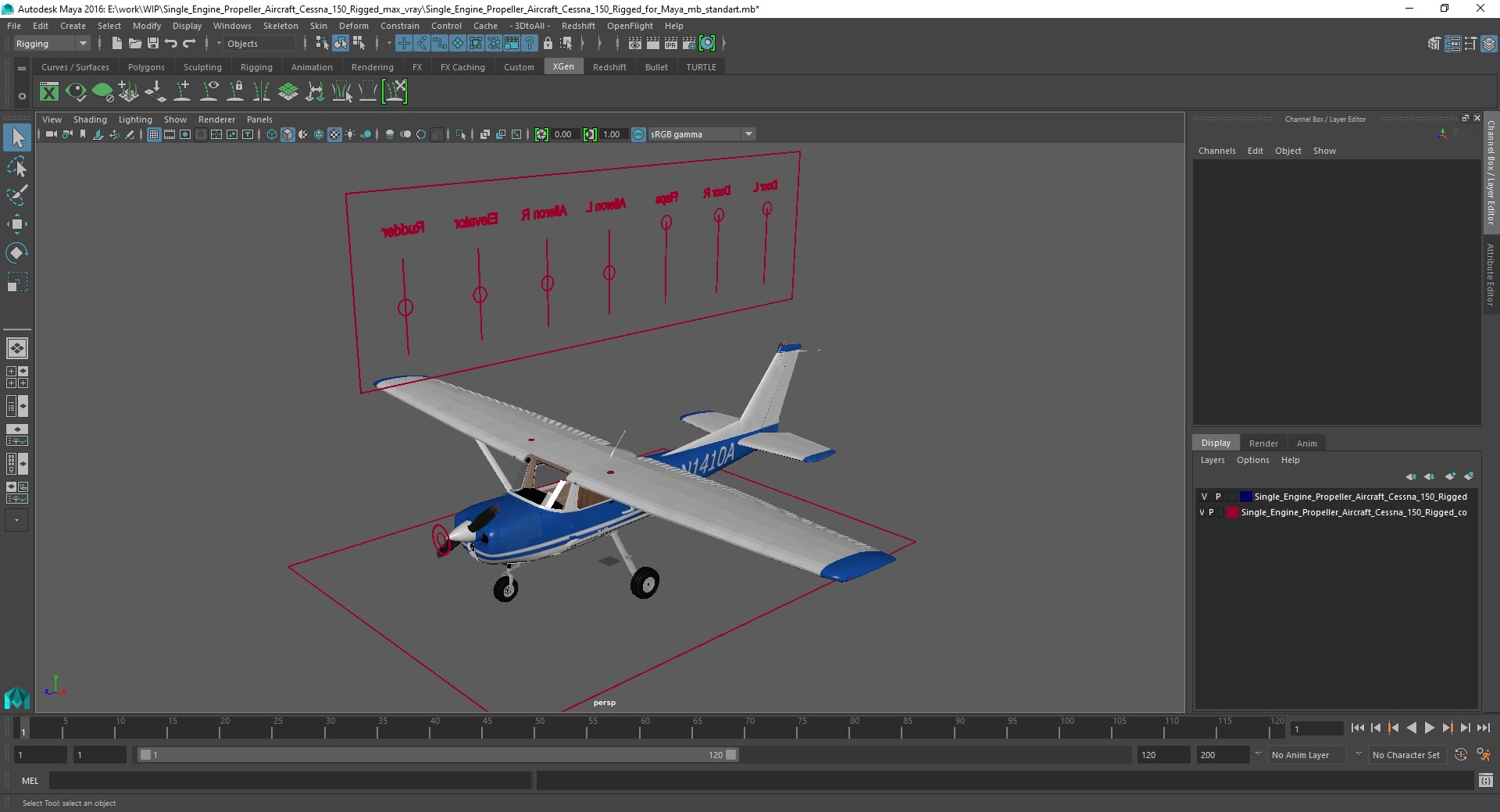Screen dimensions: 1500x812
Task: Toggle display type box of Cessna_150_Rigged layer
Action: [x=1232, y=497]
